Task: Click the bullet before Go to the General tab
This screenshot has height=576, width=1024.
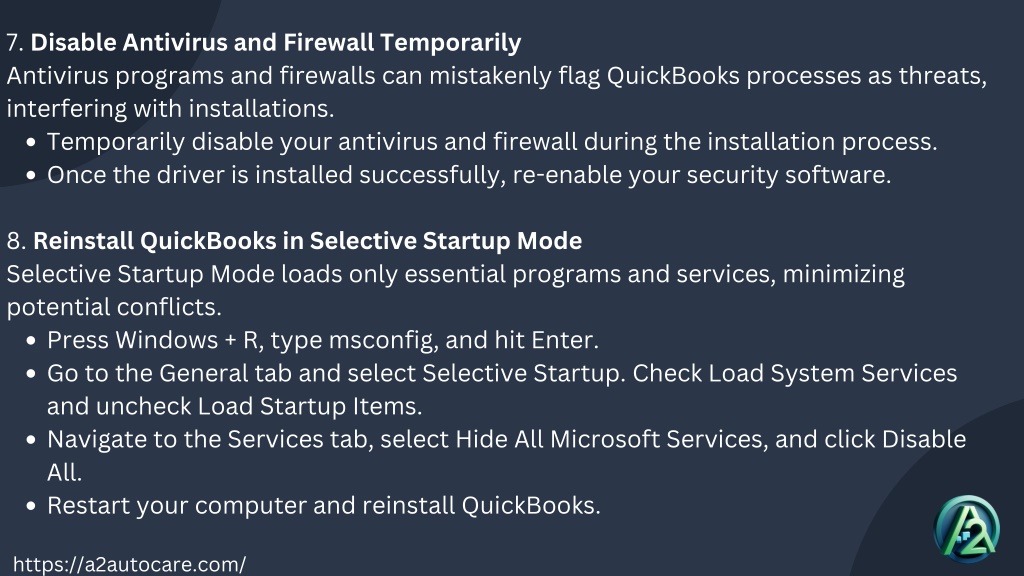Action: [x=31, y=374]
